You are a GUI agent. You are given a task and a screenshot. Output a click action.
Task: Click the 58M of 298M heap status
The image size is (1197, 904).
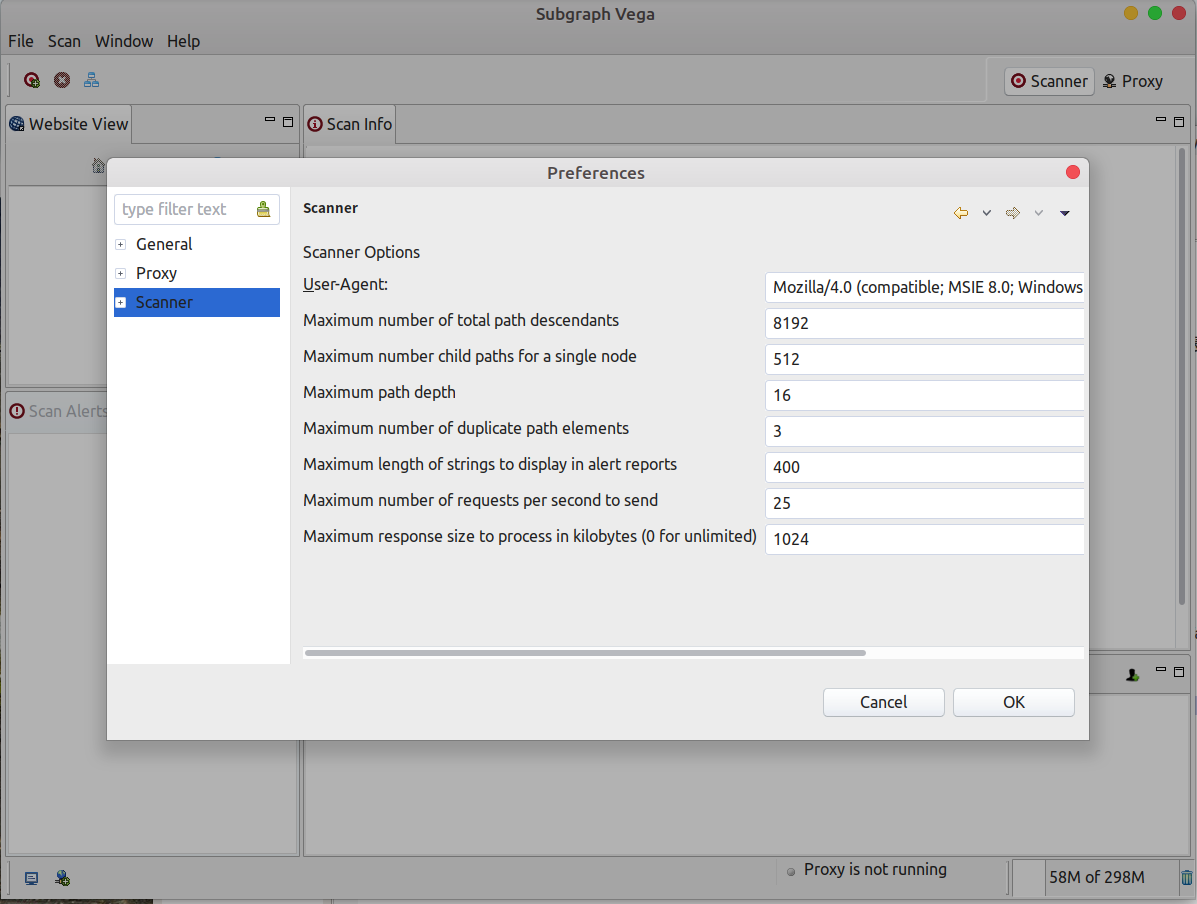pyautogui.click(x=1096, y=877)
